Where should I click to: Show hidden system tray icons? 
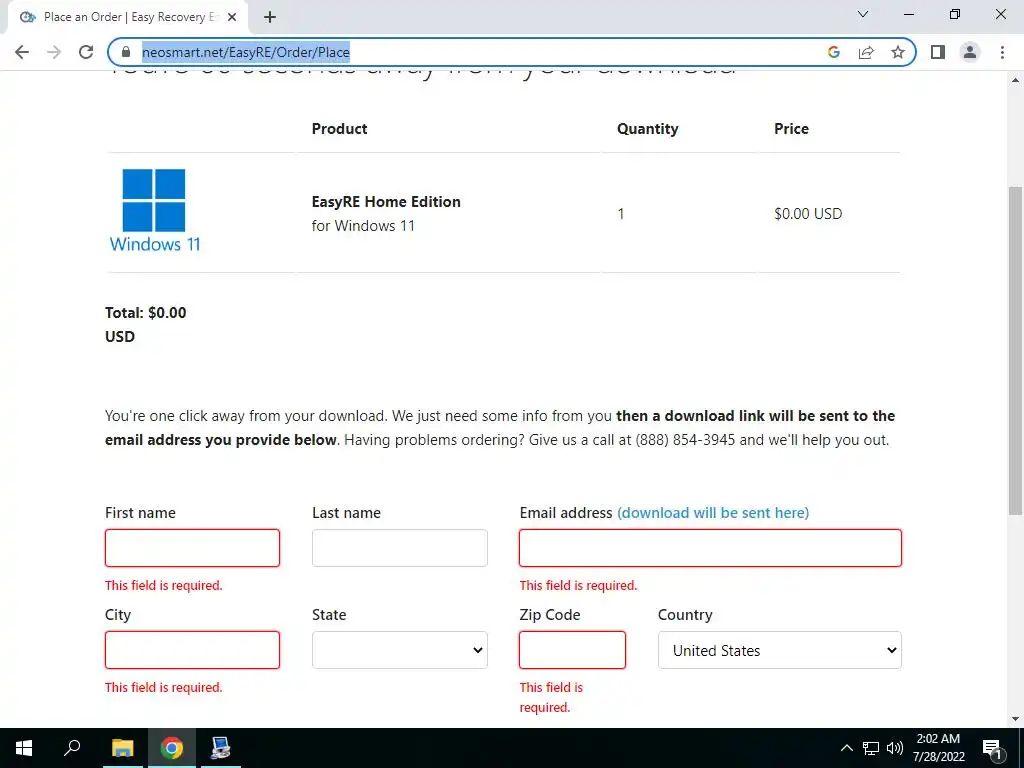[x=846, y=748]
